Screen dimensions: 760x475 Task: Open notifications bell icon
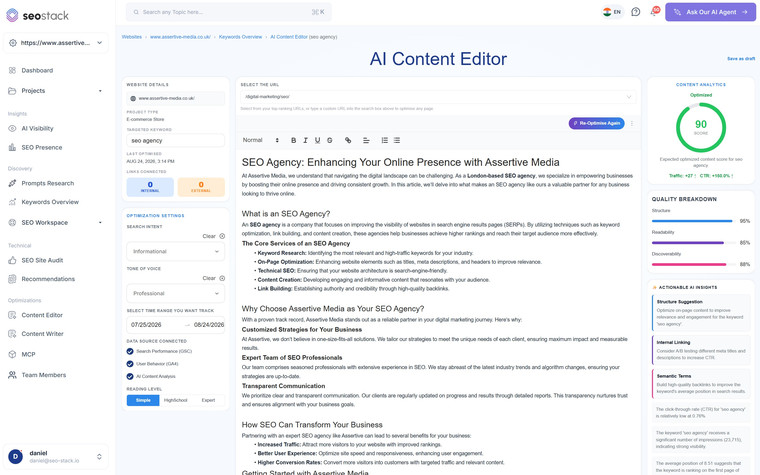click(654, 12)
